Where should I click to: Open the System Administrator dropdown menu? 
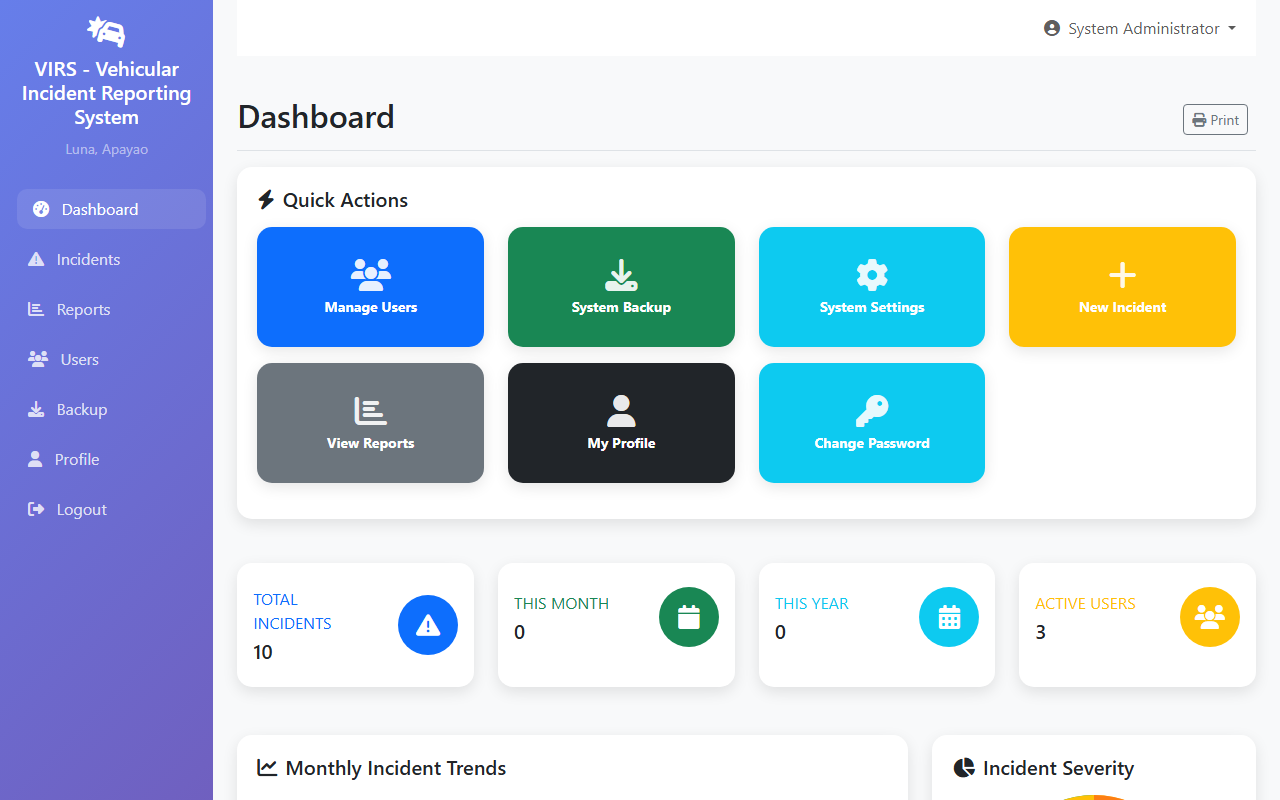(1140, 28)
